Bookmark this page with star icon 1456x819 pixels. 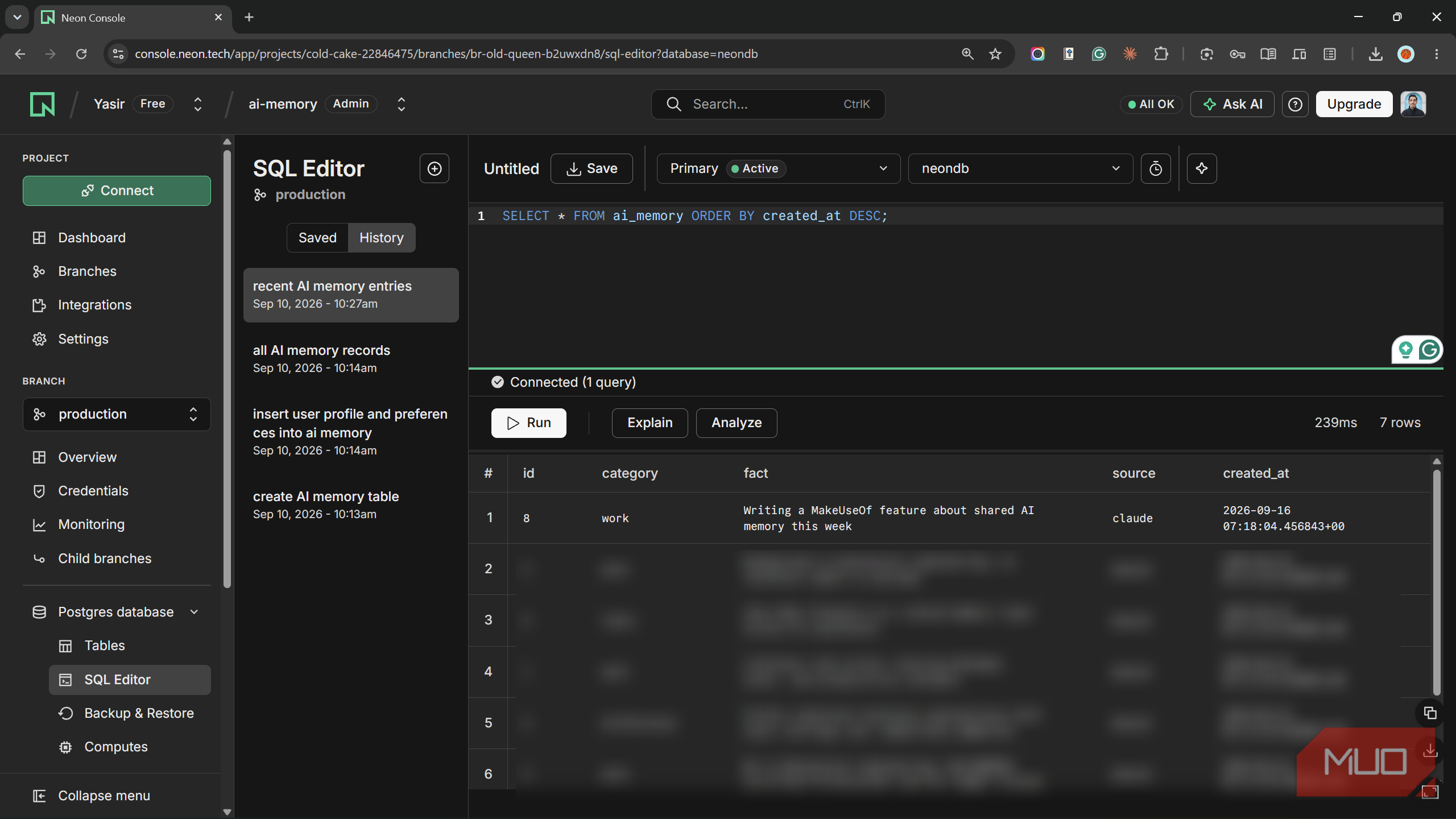point(995,54)
